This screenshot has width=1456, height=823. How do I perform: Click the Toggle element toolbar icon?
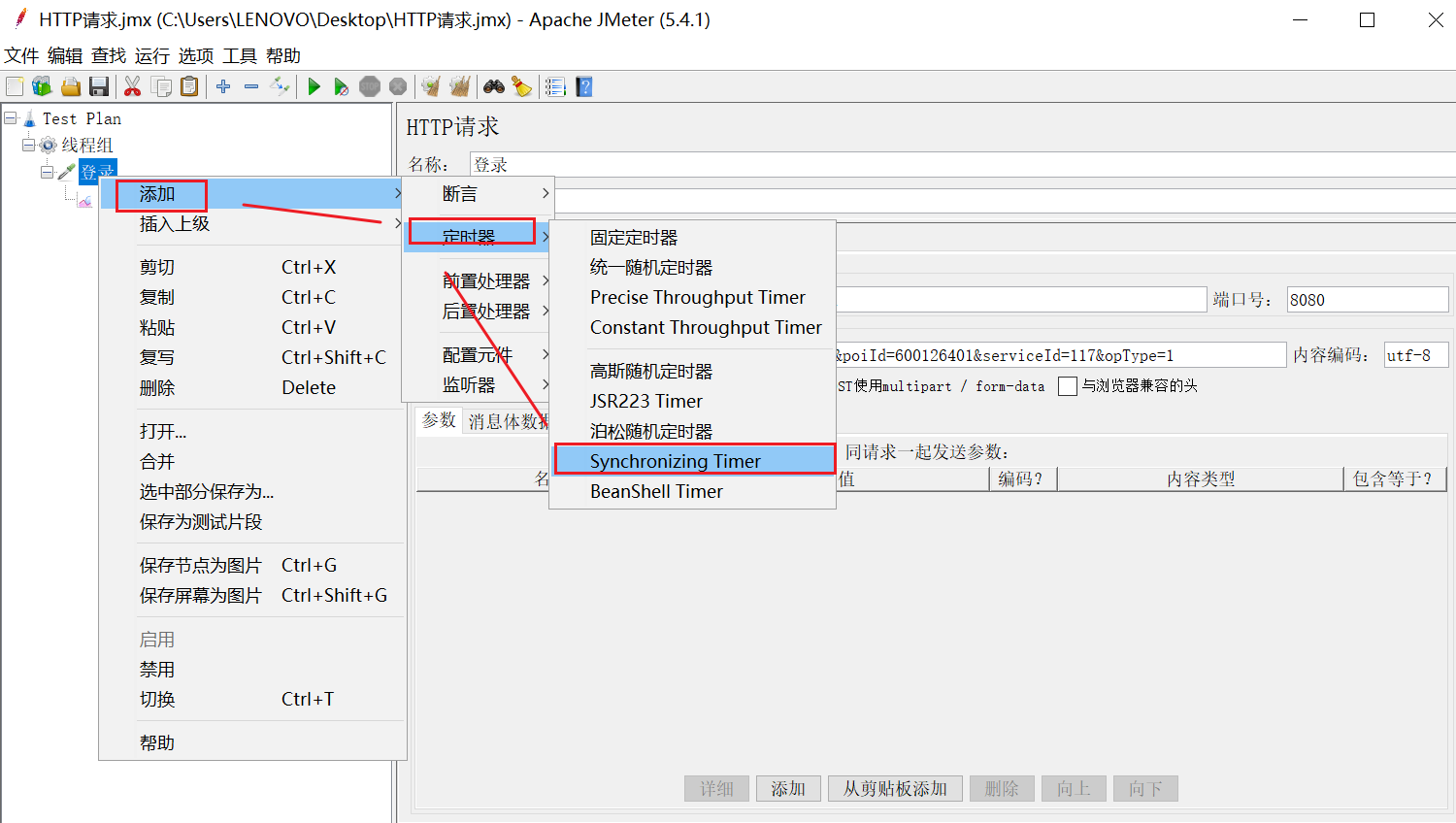coord(280,86)
